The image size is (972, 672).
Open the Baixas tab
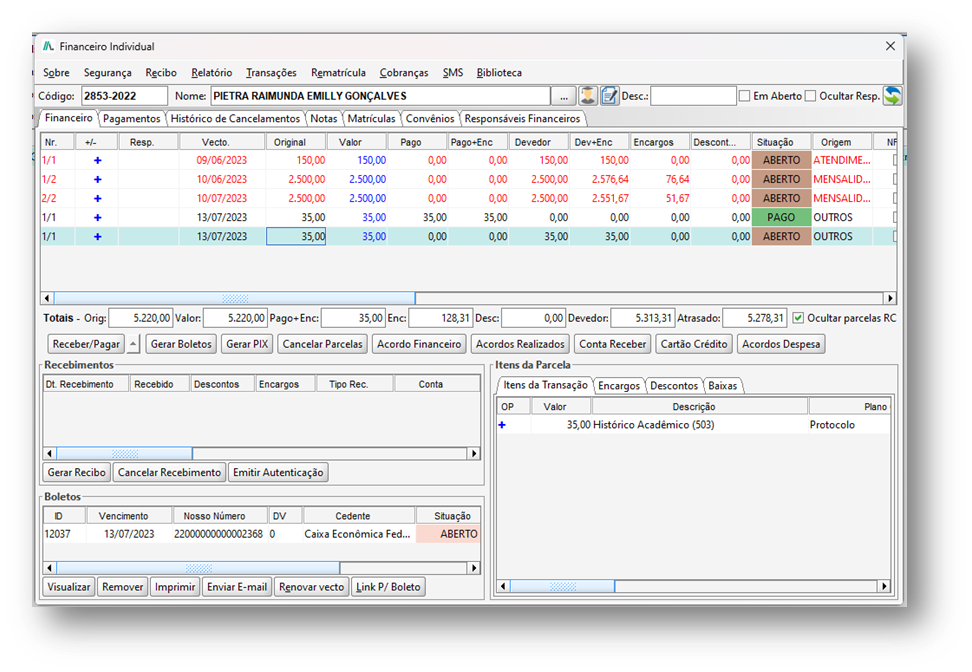click(723, 386)
